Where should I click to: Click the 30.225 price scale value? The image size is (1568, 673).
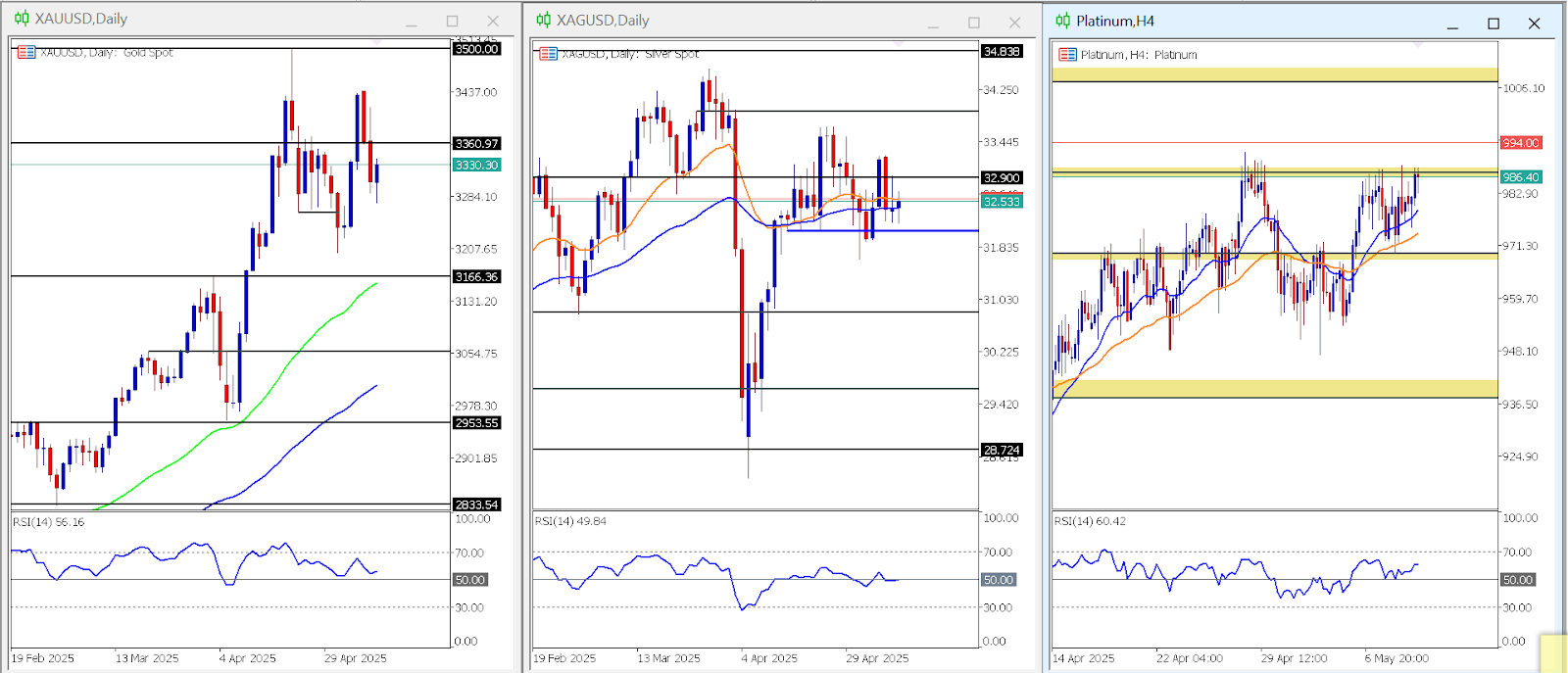(x=1002, y=352)
